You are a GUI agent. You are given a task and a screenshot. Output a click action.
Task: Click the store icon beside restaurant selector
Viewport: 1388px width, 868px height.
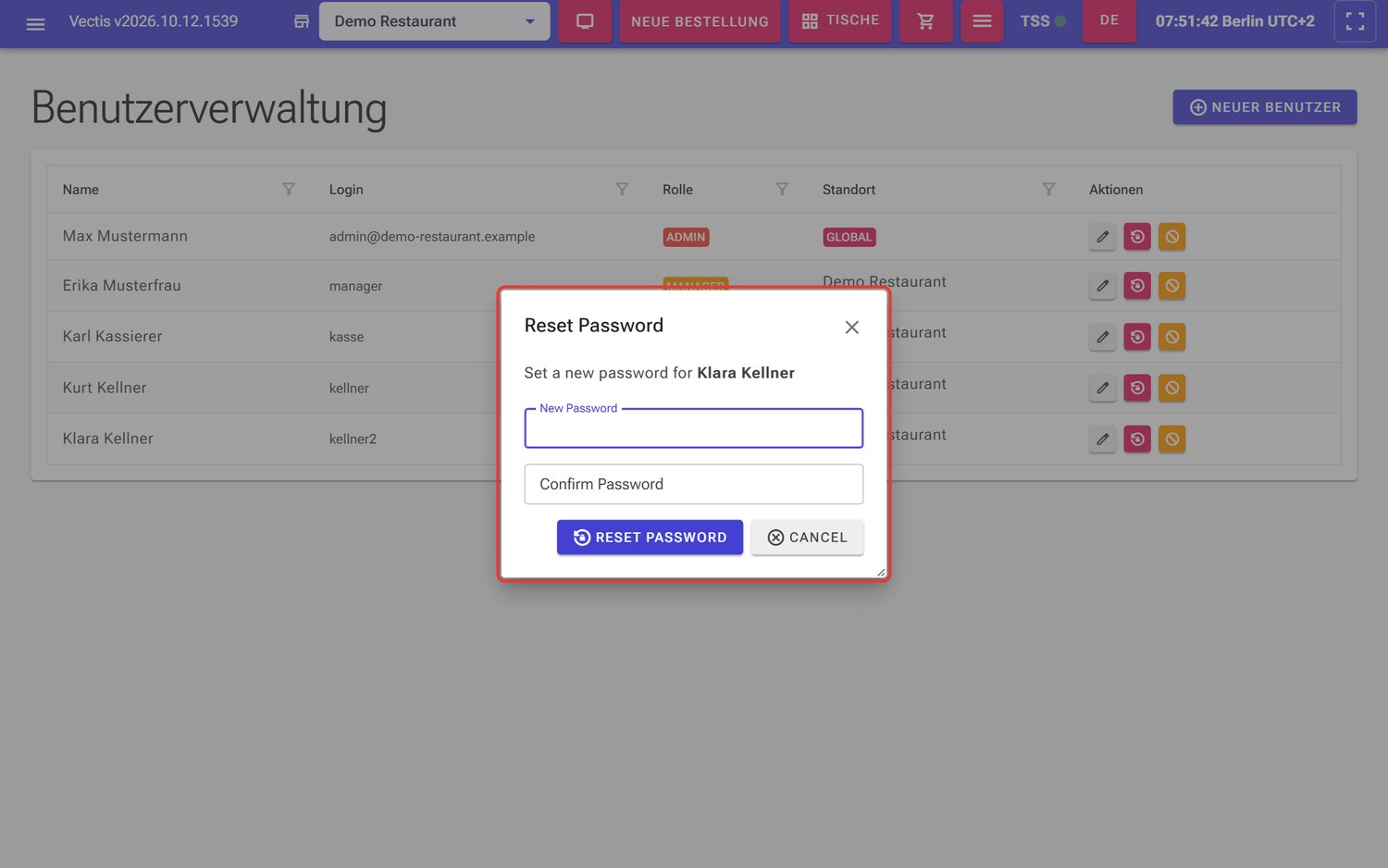tap(302, 21)
